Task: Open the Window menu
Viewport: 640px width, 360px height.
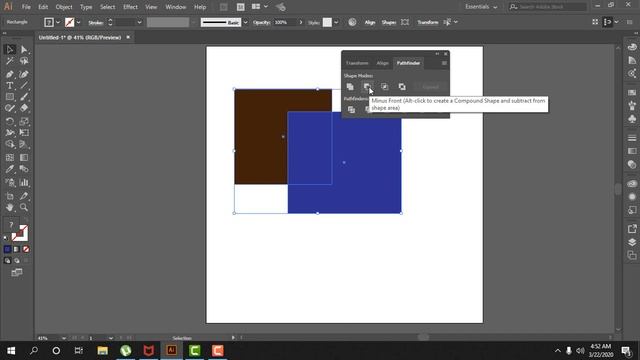Action: coord(176,7)
